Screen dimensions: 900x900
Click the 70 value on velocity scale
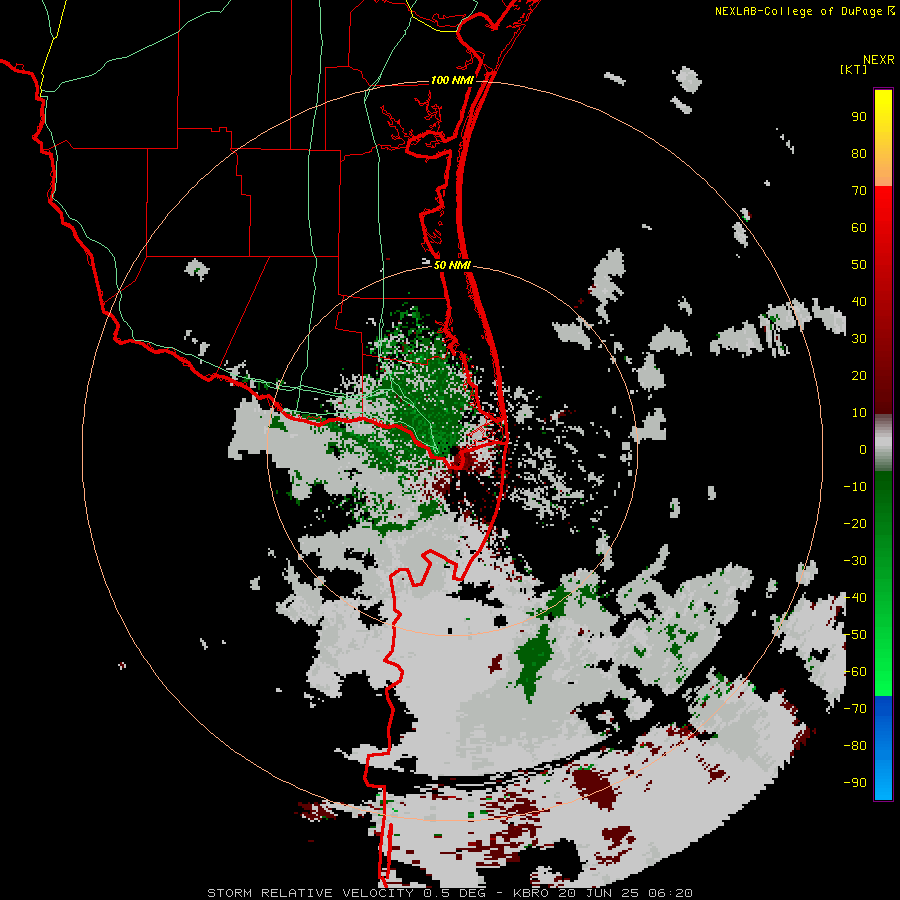859,191
